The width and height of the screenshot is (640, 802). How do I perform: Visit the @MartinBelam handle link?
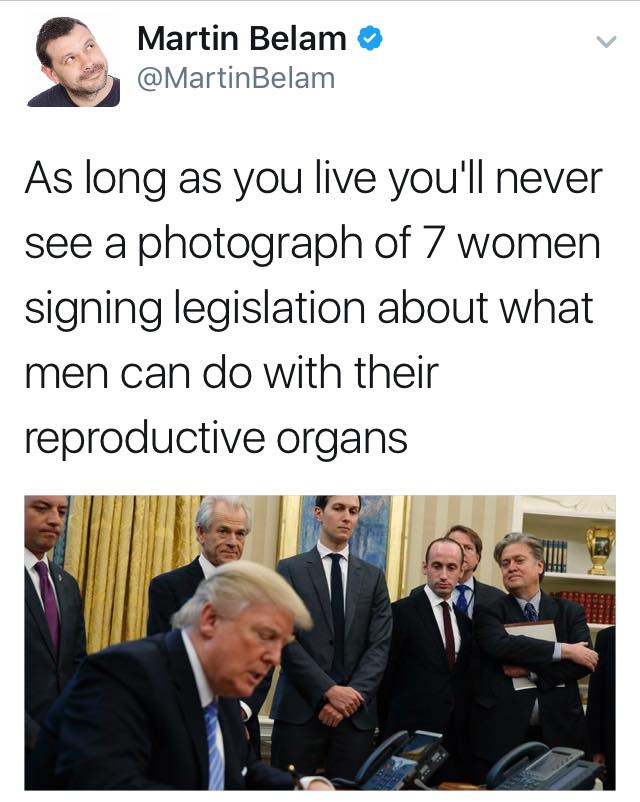tap(236, 78)
